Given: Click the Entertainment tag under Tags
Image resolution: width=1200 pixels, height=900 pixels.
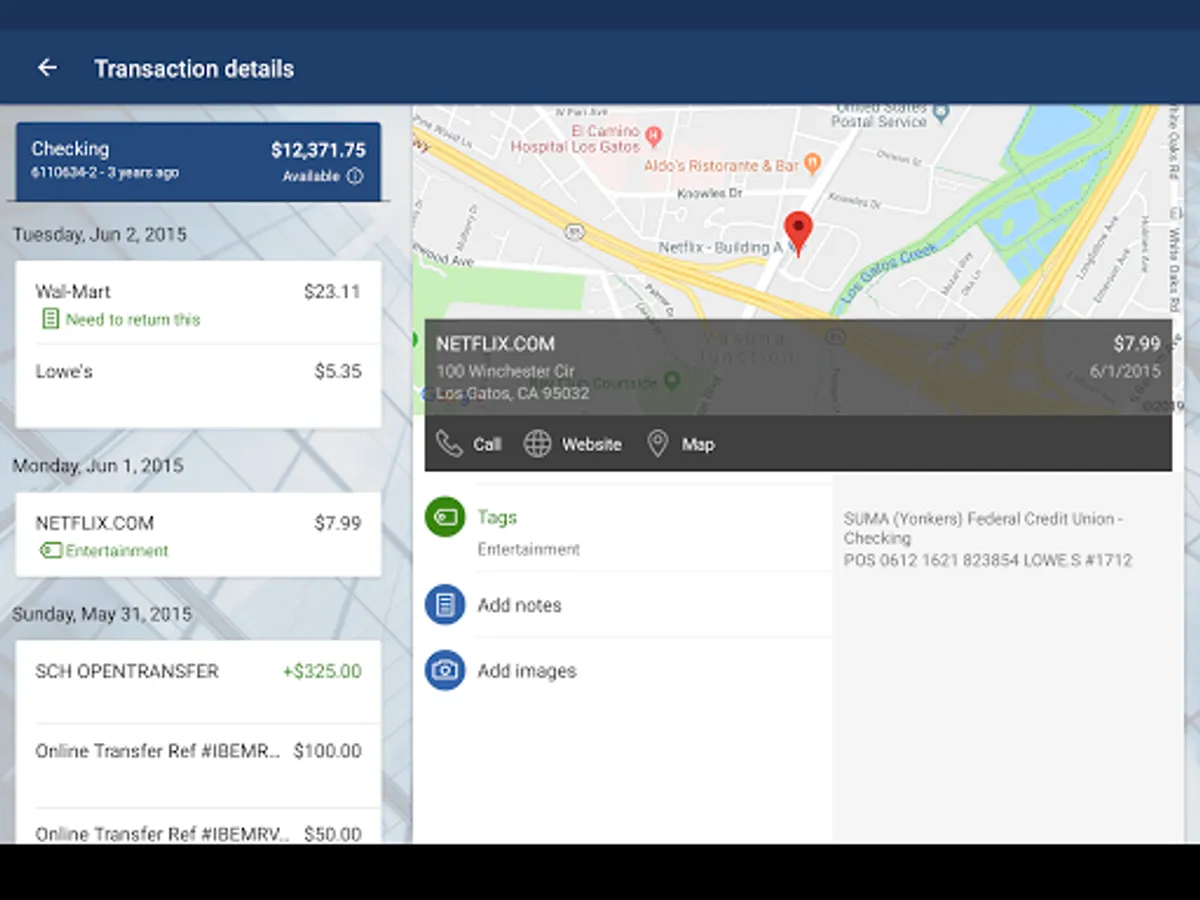Looking at the screenshot, I should [x=528, y=549].
